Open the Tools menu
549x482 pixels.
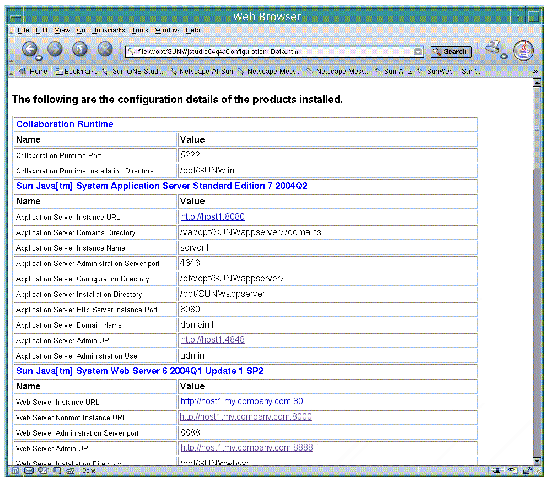[x=140, y=30]
